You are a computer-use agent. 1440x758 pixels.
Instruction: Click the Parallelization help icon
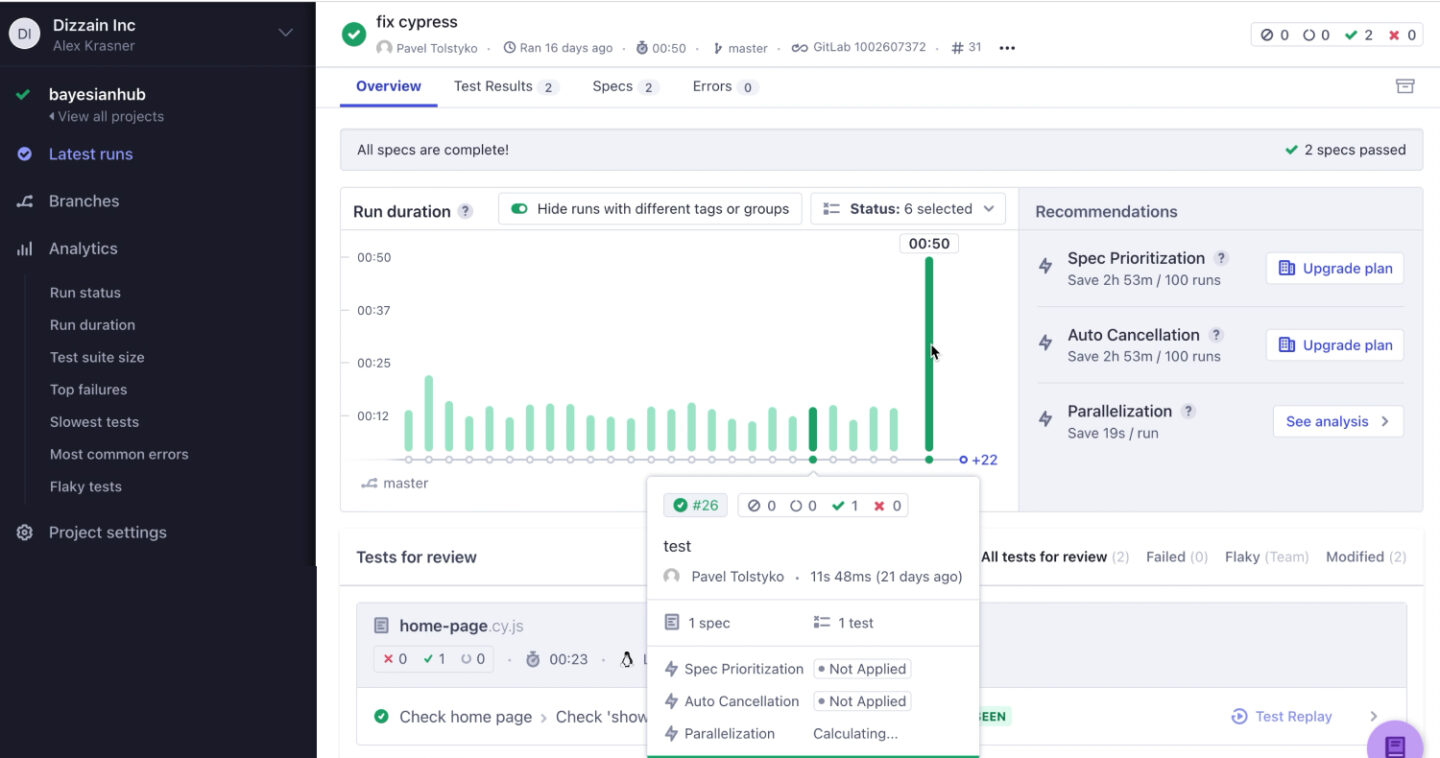pyautogui.click(x=1188, y=411)
